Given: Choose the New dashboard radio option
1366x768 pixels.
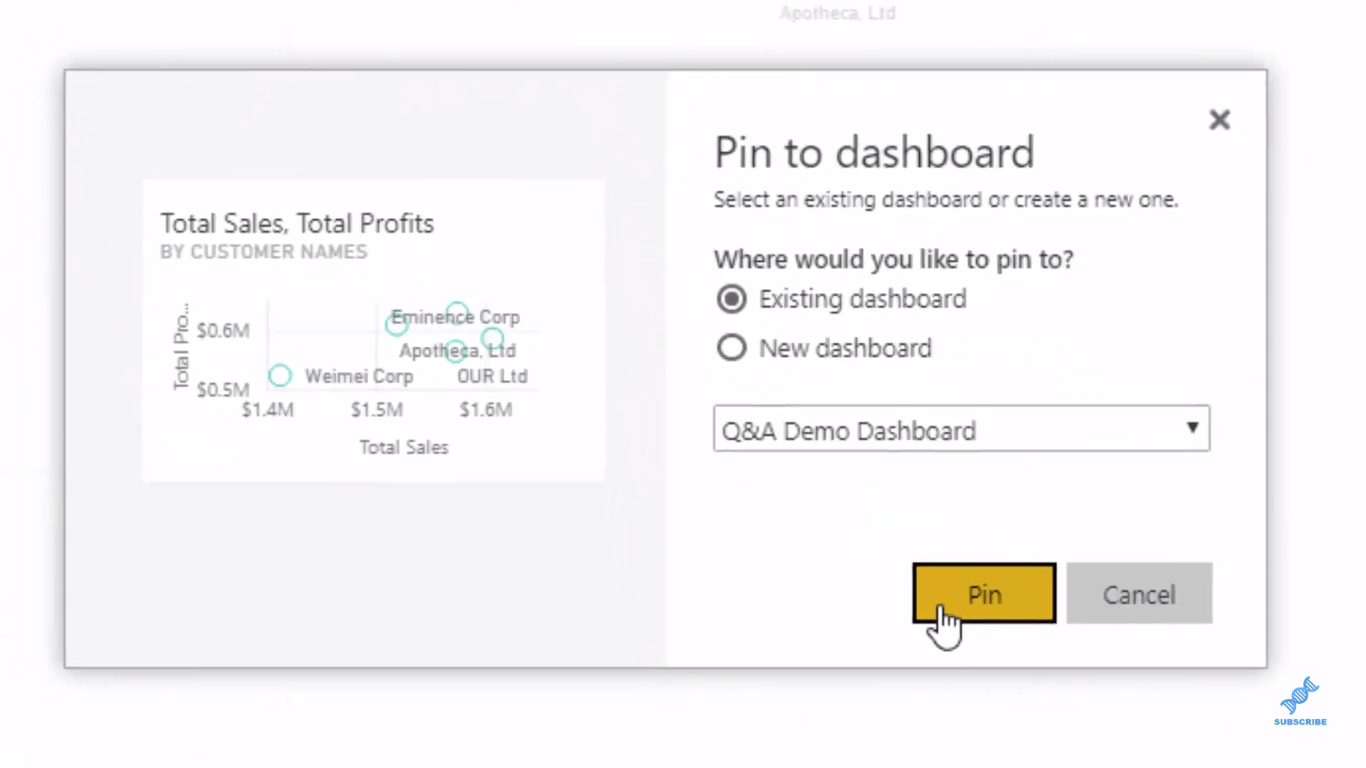Looking at the screenshot, I should pyautogui.click(x=732, y=348).
